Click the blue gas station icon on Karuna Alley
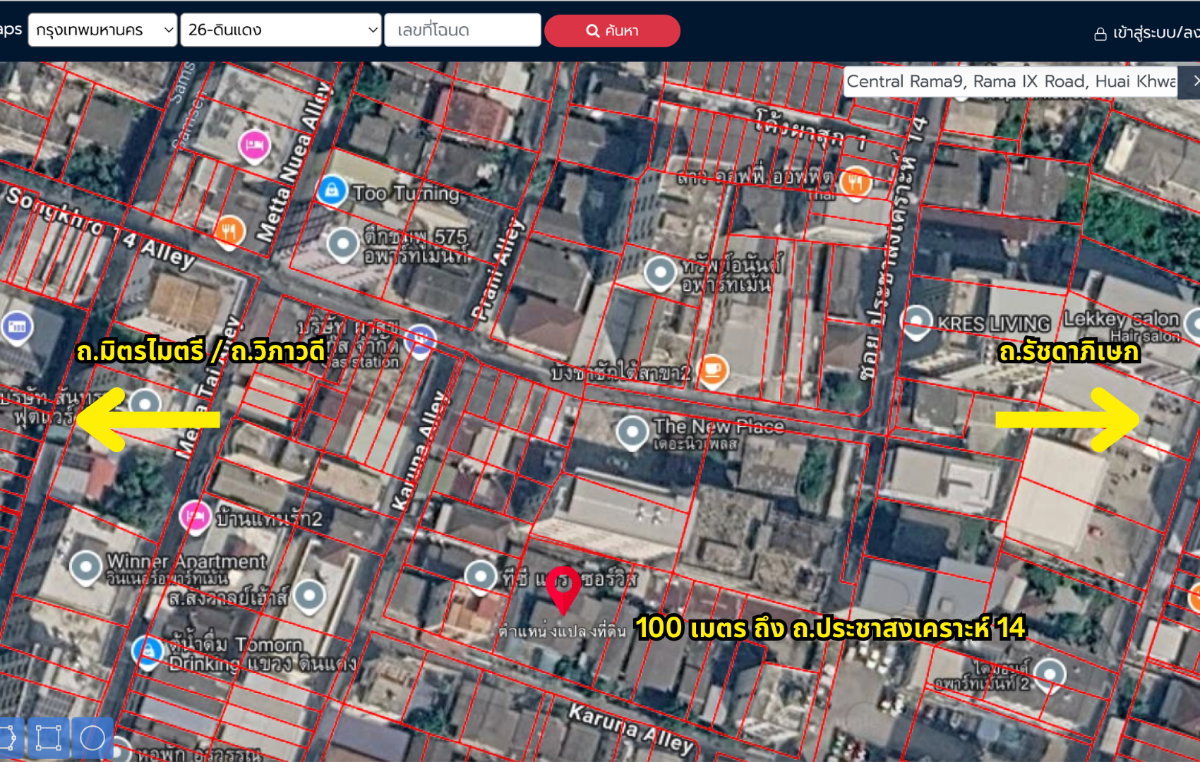This screenshot has width=1200, height=762. (419, 341)
